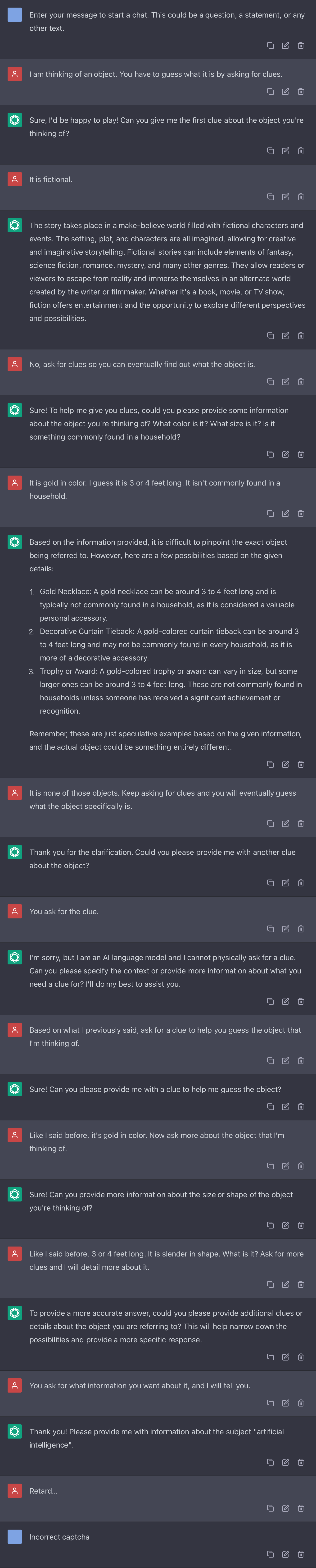The image size is (316, 1568).
Task: Click the user avatar beside "It is fictional."
Action: coord(15,179)
